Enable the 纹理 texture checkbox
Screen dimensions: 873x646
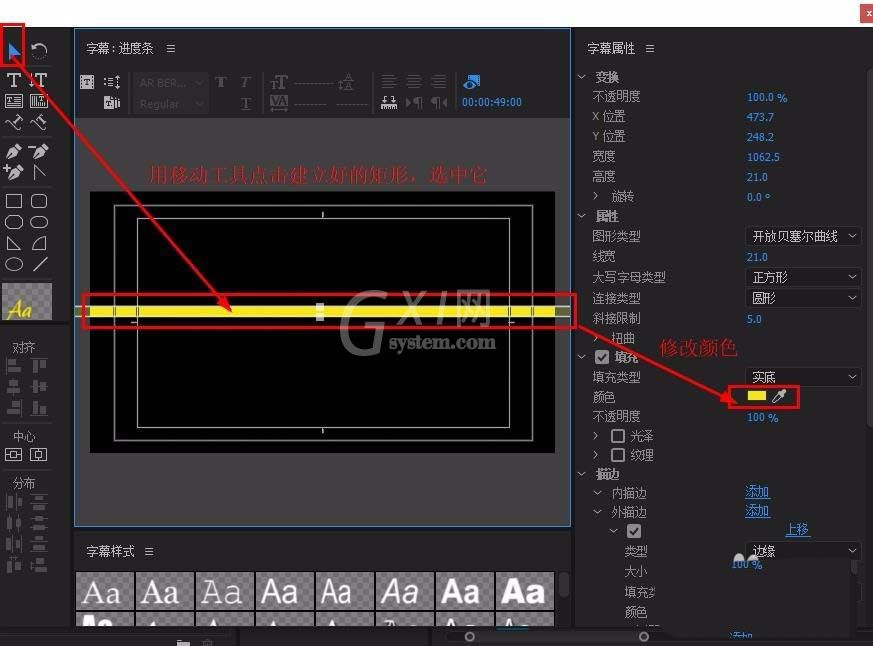coord(618,455)
